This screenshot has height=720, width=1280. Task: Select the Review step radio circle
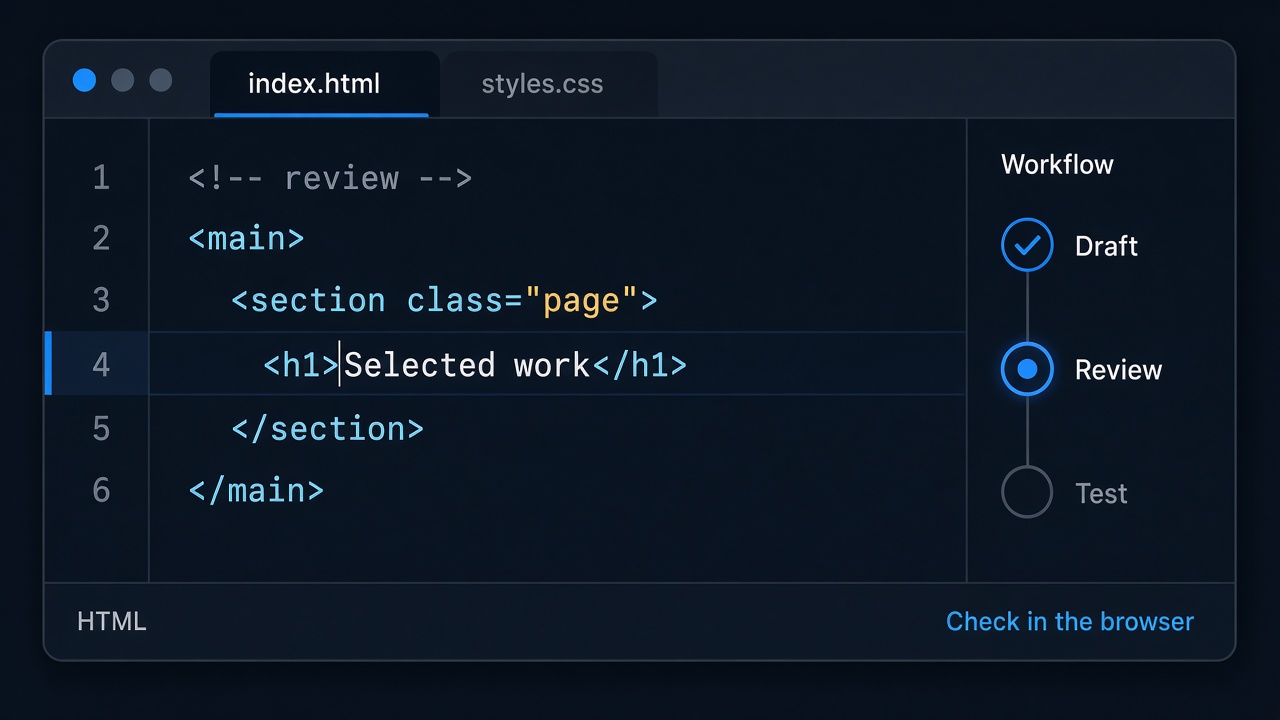1027,369
